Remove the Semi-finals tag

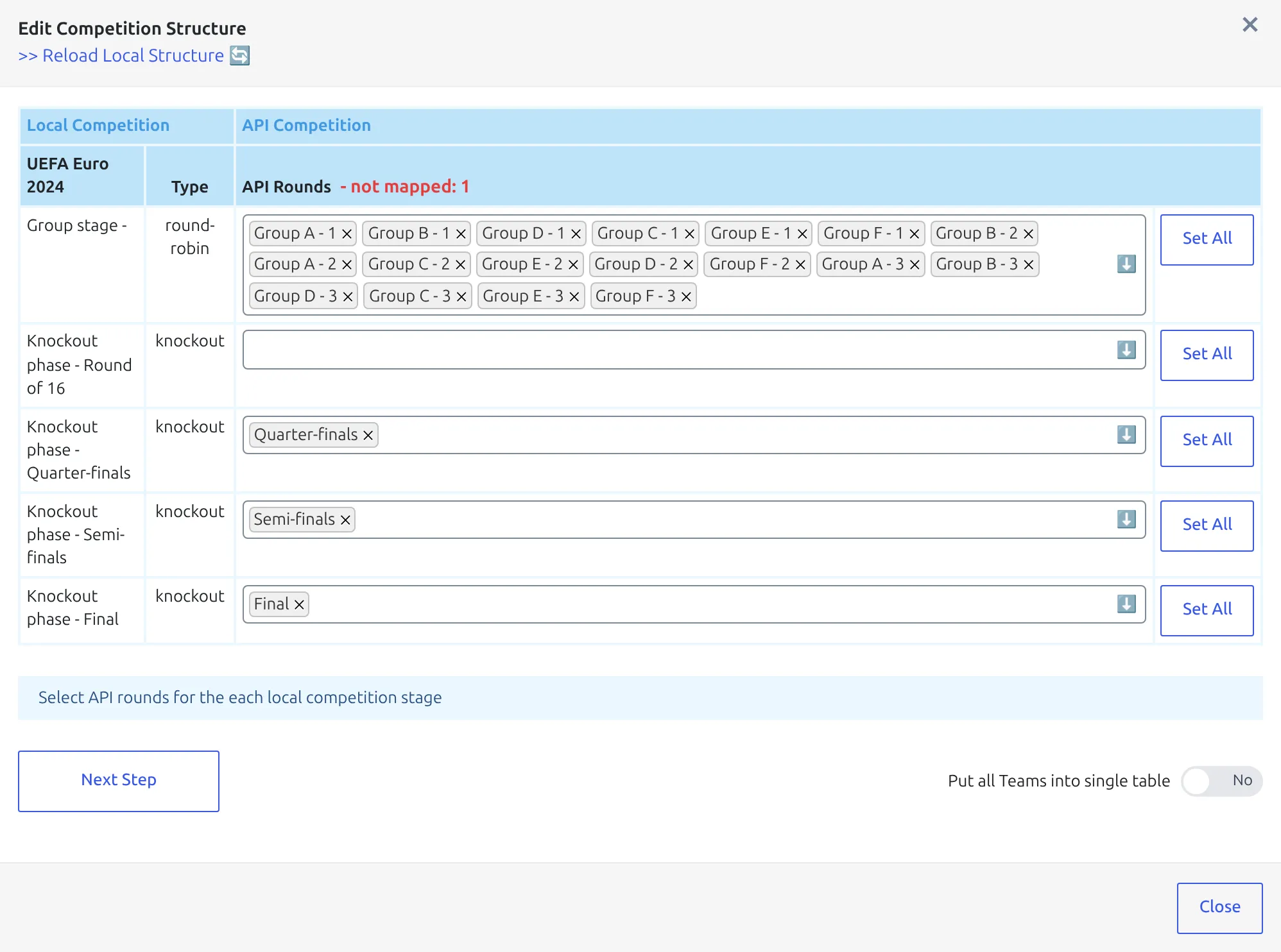(x=345, y=520)
